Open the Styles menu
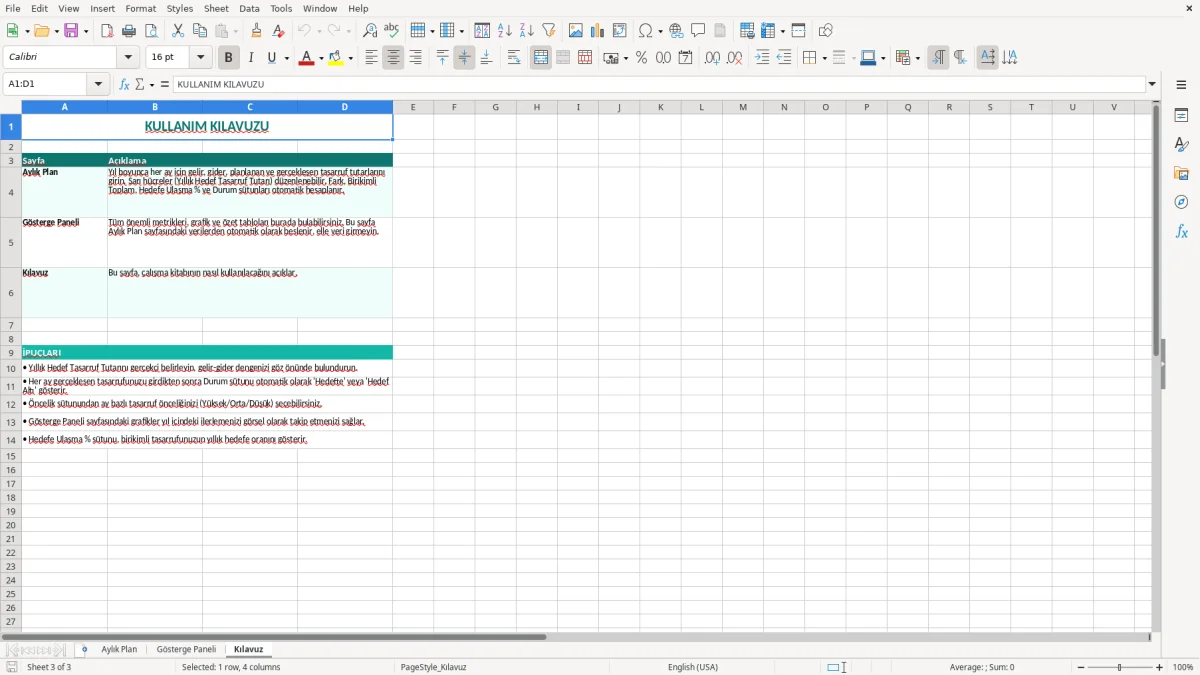 (180, 8)
